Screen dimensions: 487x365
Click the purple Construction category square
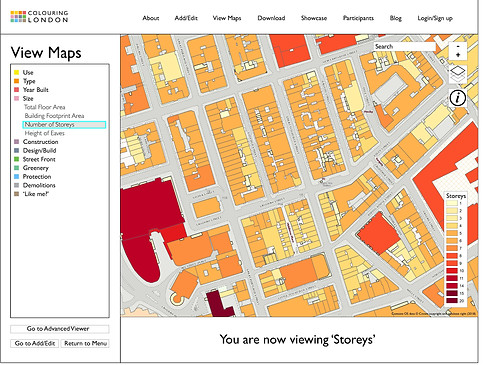(x=16, y=142)
